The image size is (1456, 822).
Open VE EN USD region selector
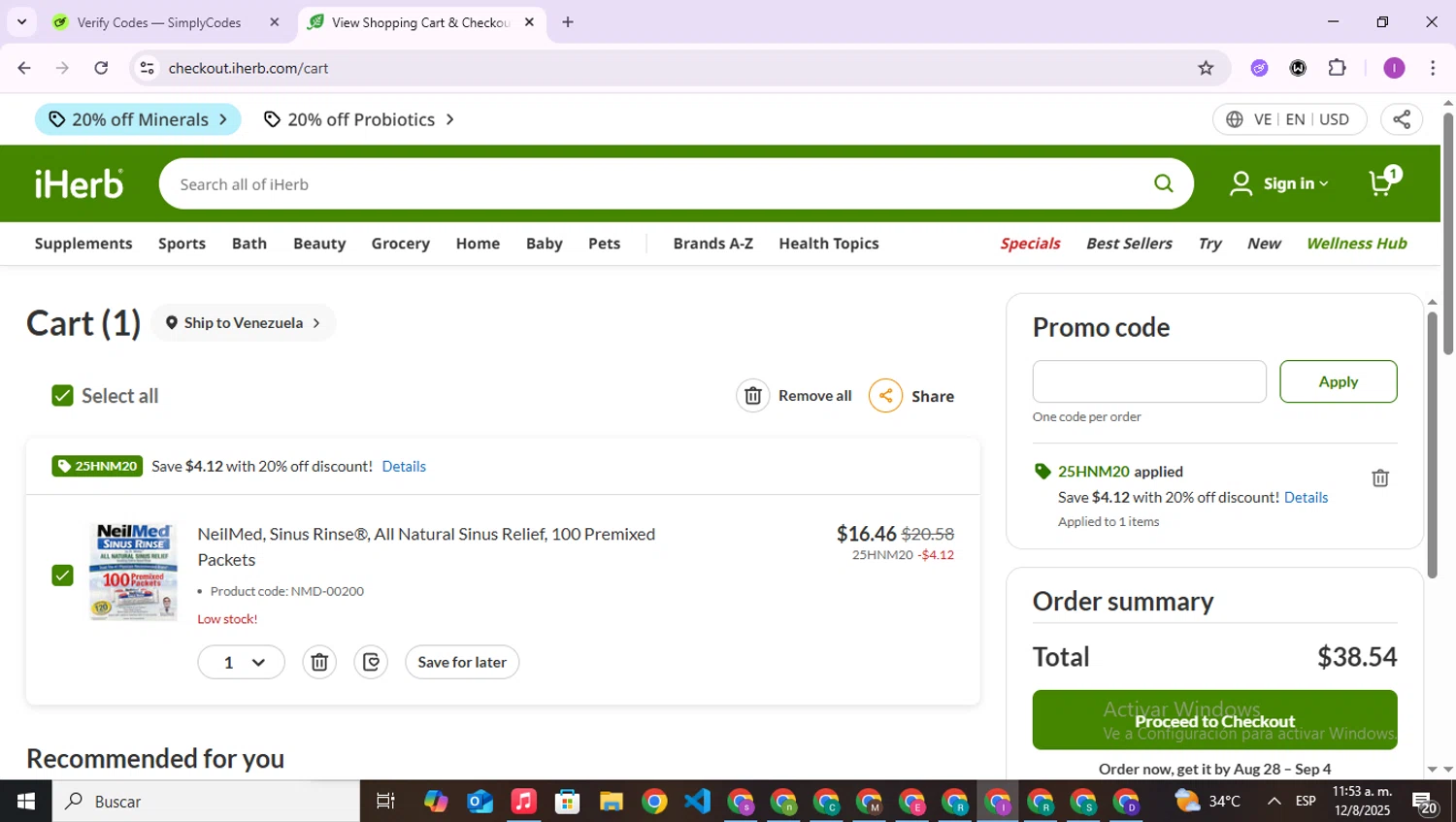pos(1289,119)
